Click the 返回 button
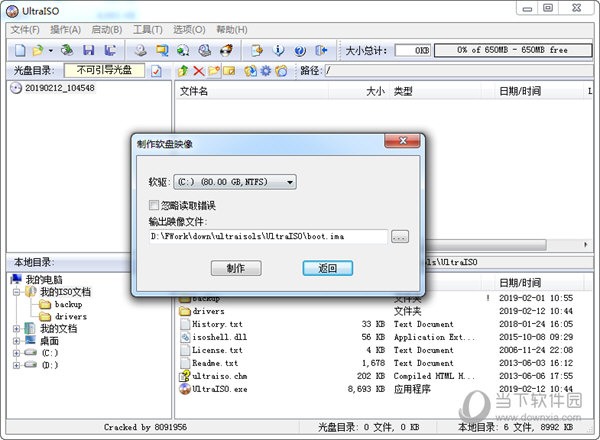 click(x=328, y=268)
